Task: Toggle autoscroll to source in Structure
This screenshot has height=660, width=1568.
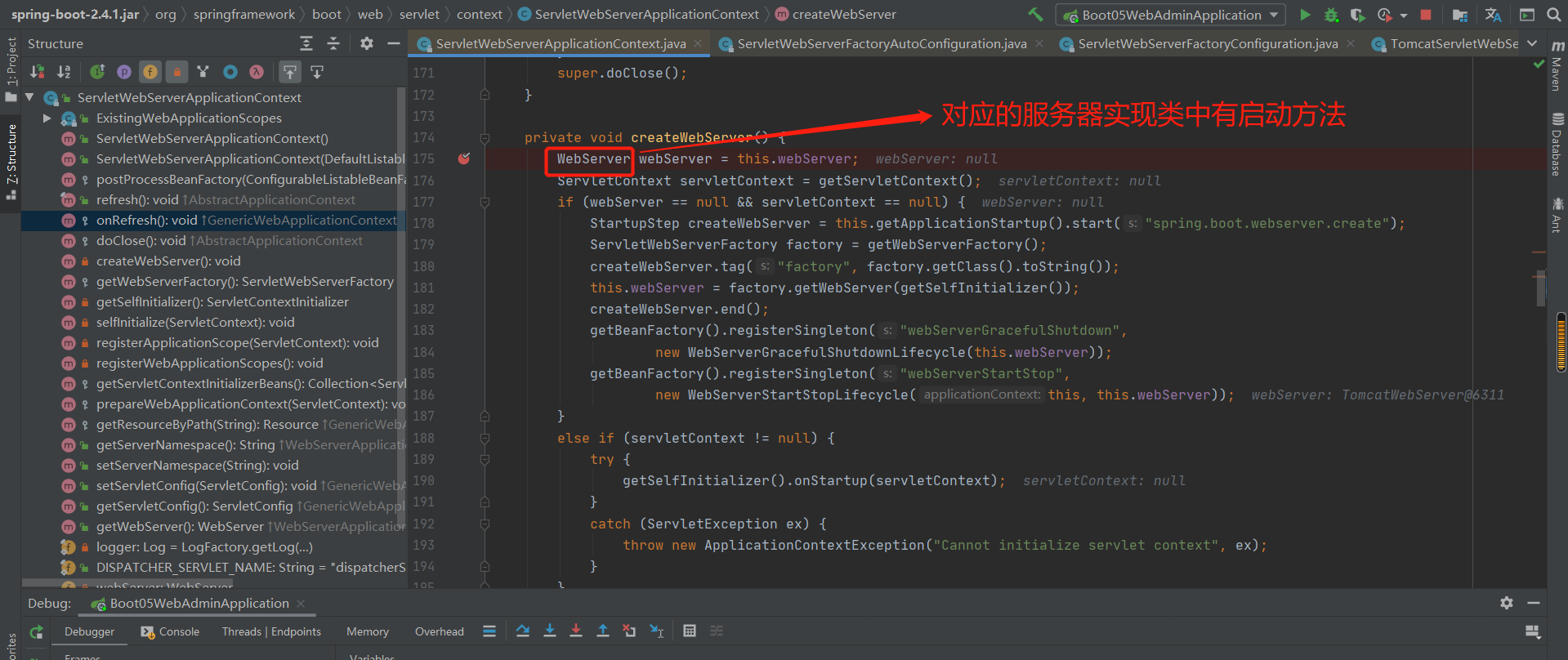Action: tap(290, 72)
